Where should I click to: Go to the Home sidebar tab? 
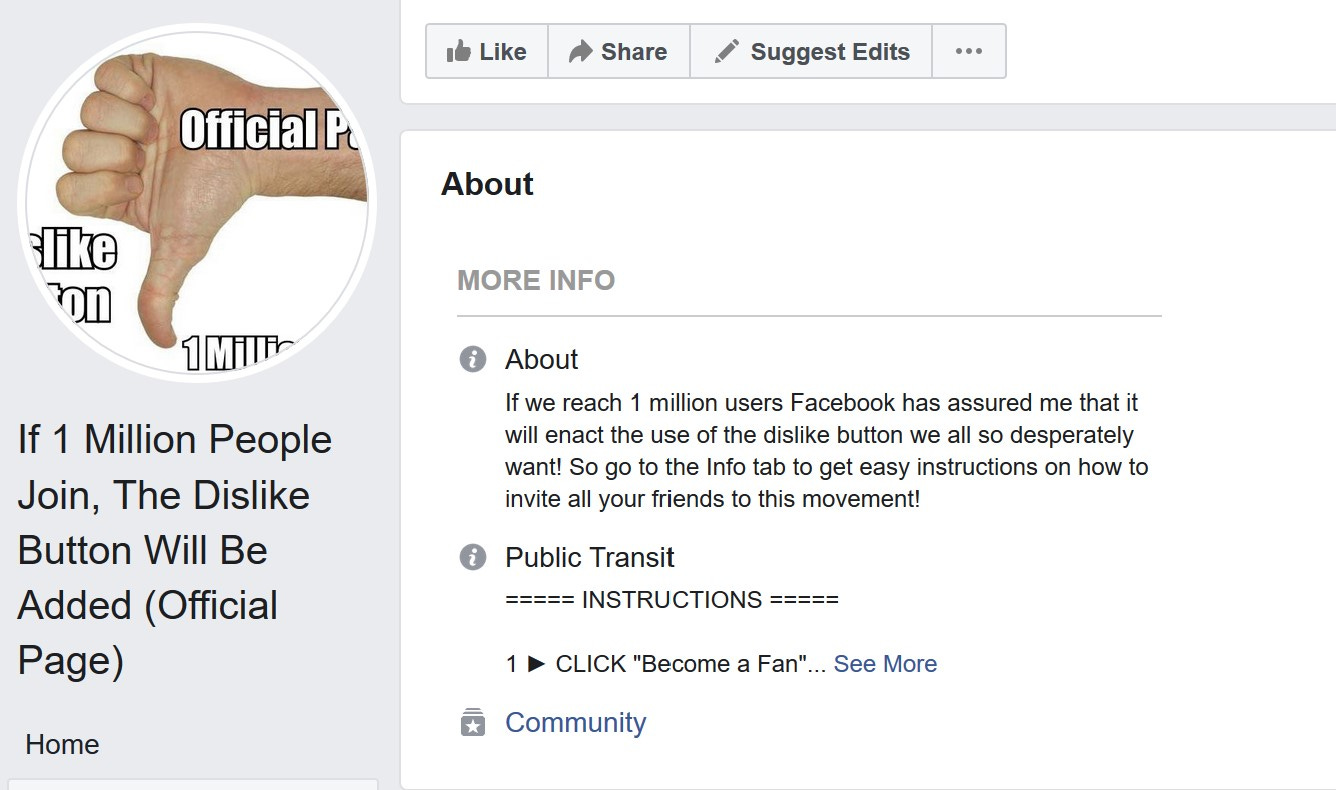point(62,744)
